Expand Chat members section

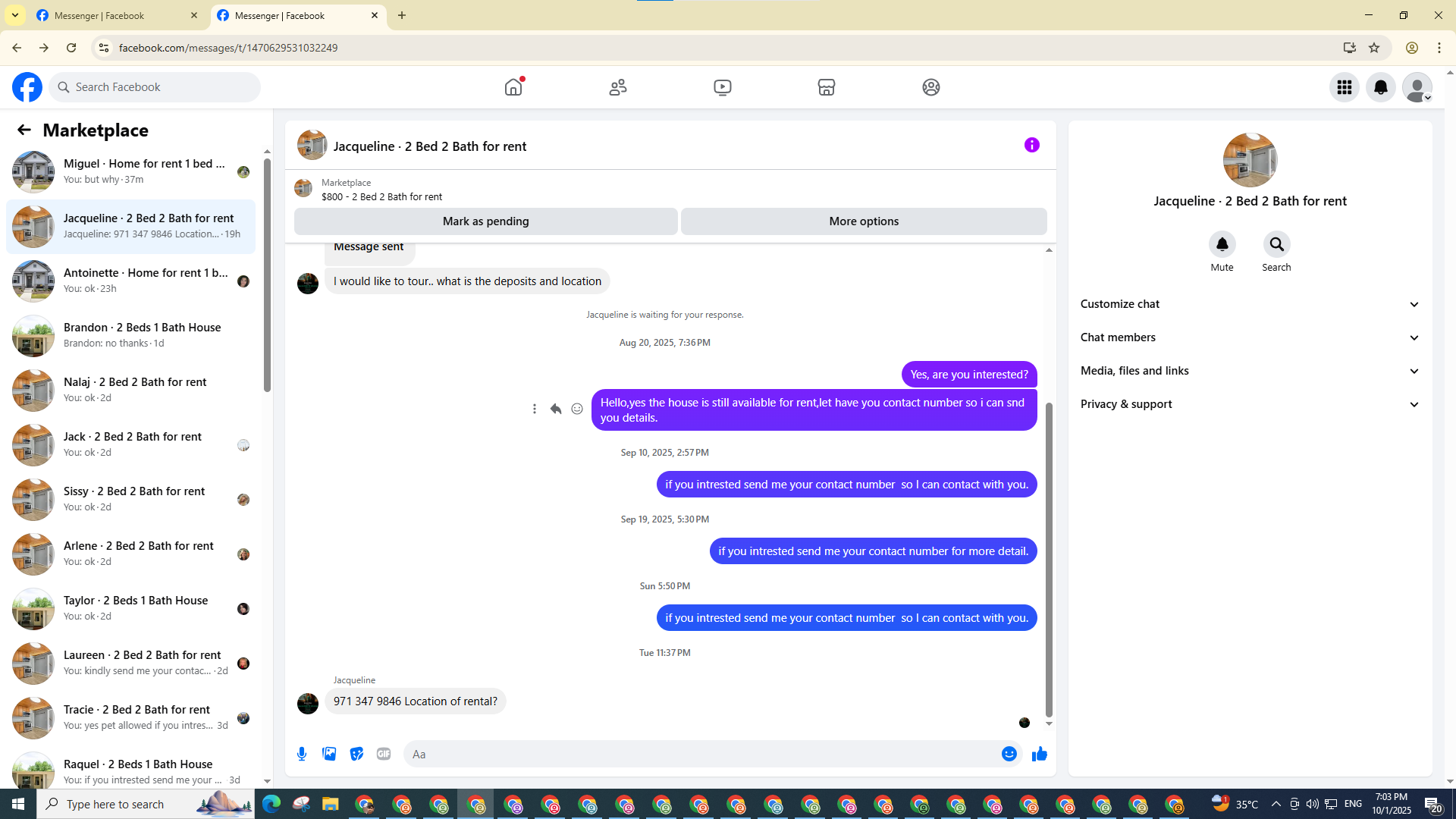tap(1250, 337)
